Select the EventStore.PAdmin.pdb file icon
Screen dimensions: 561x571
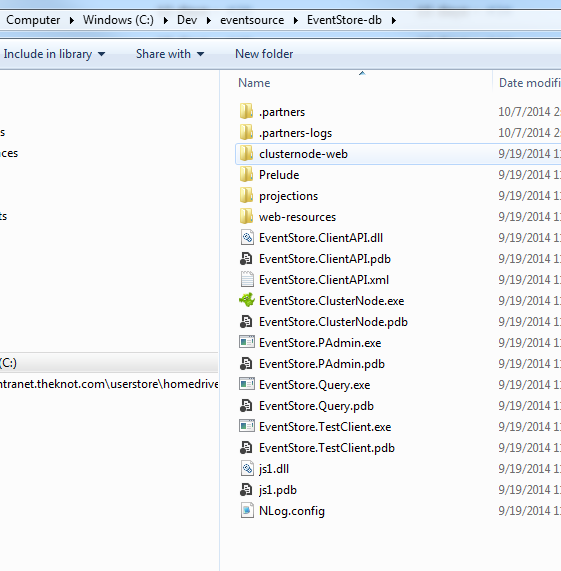246,363
